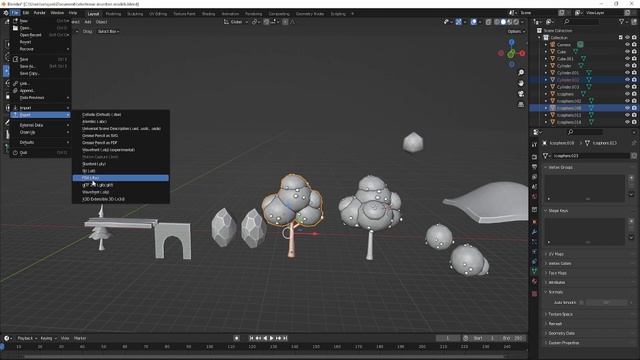Open the Scene properties tab
This screenshot has height=360, width=640.
pos(534,187)
